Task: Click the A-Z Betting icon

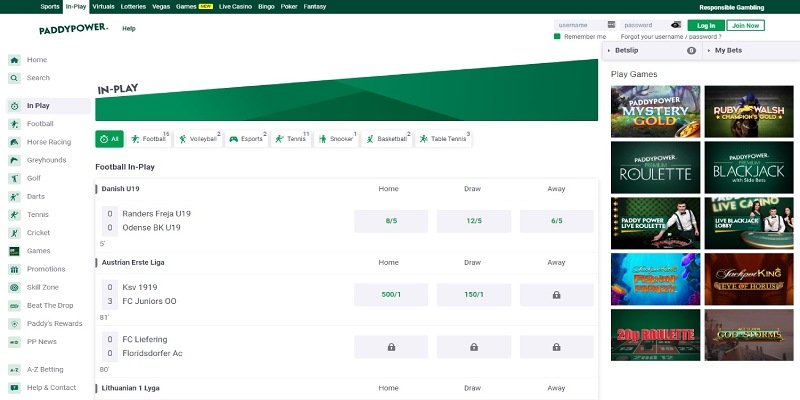Action: [x=14, y=369]
